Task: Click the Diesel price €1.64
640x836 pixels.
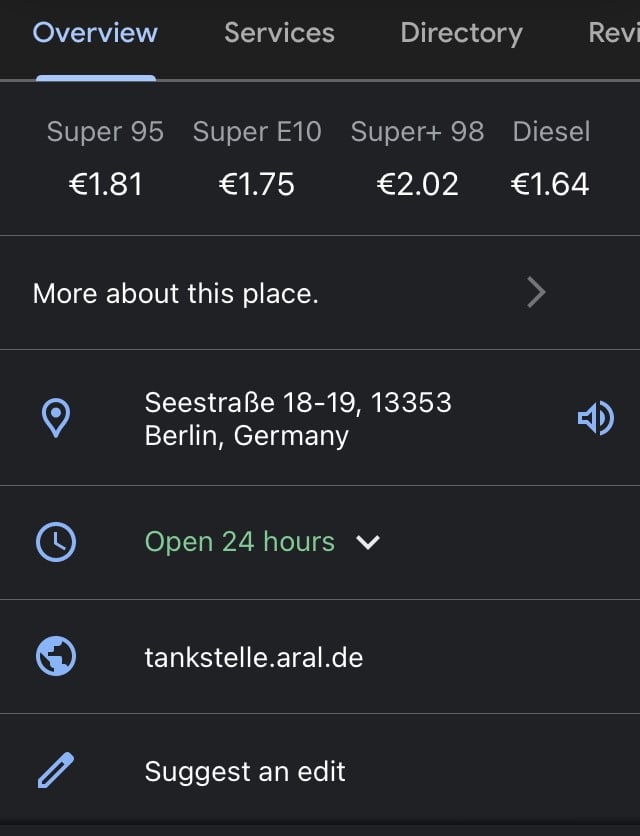Action: (551, 184)
